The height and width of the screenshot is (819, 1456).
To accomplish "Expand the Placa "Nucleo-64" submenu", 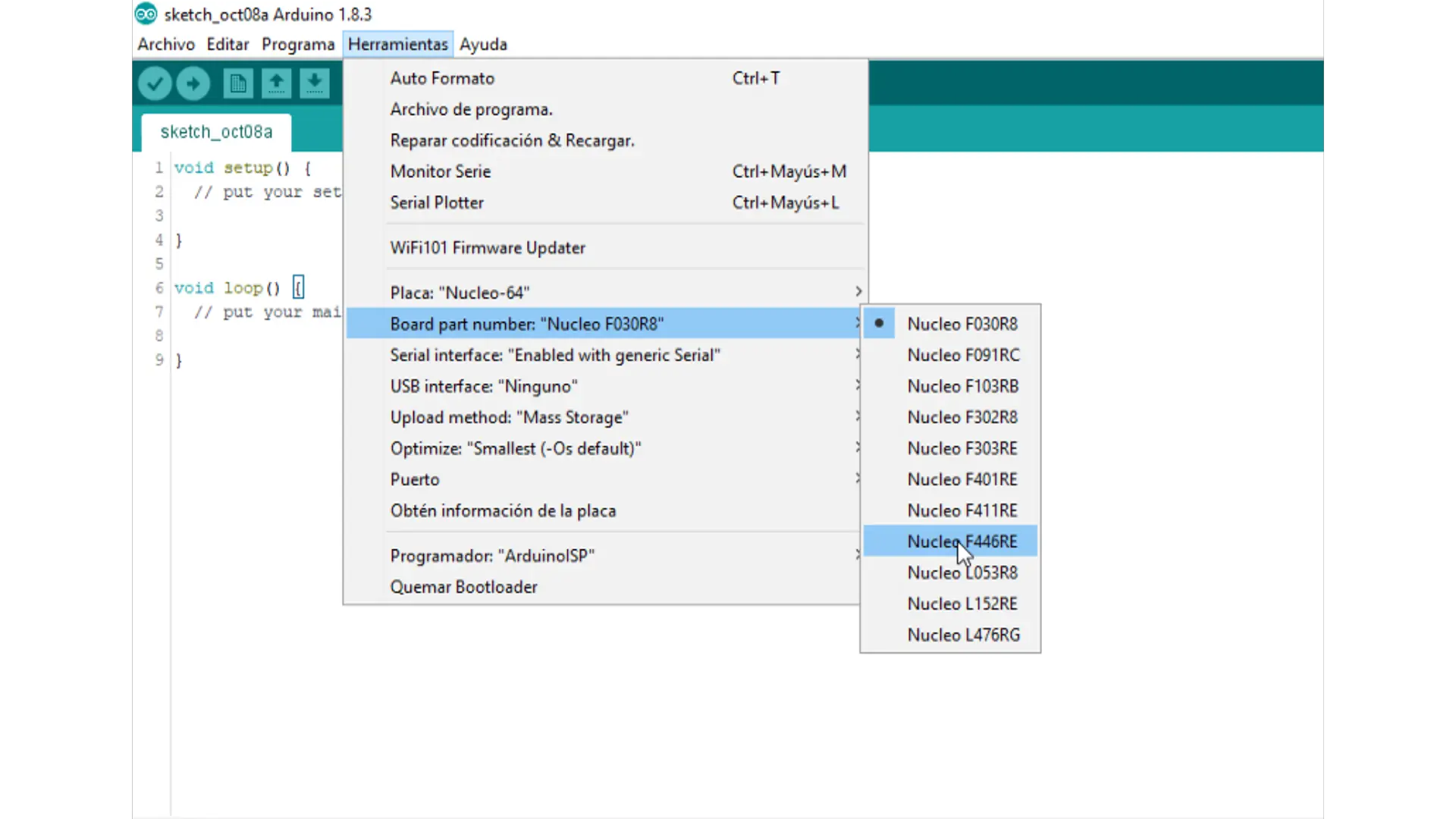I will tap(605, 293).
